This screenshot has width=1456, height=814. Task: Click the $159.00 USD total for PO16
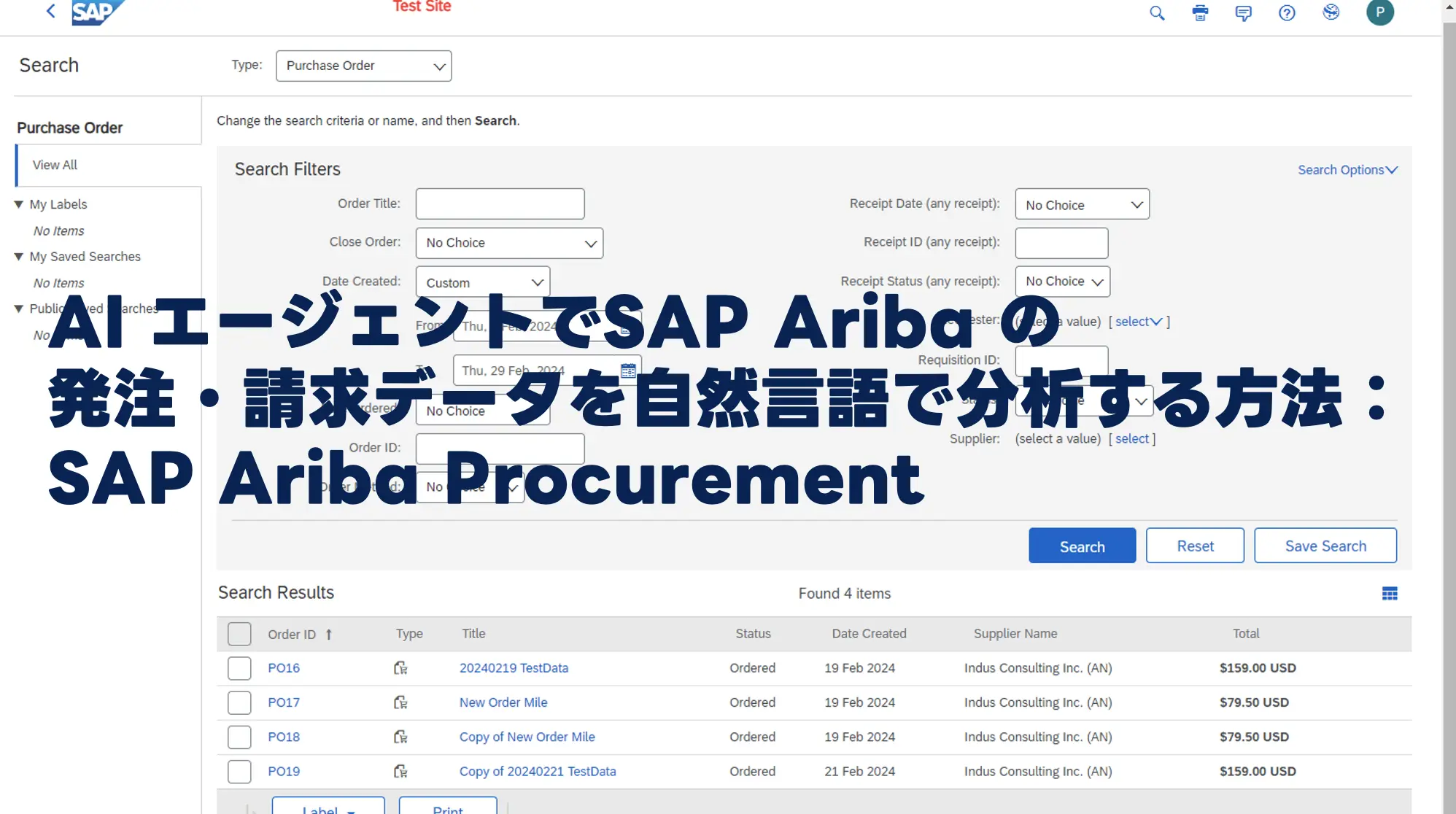[1258, 668]
